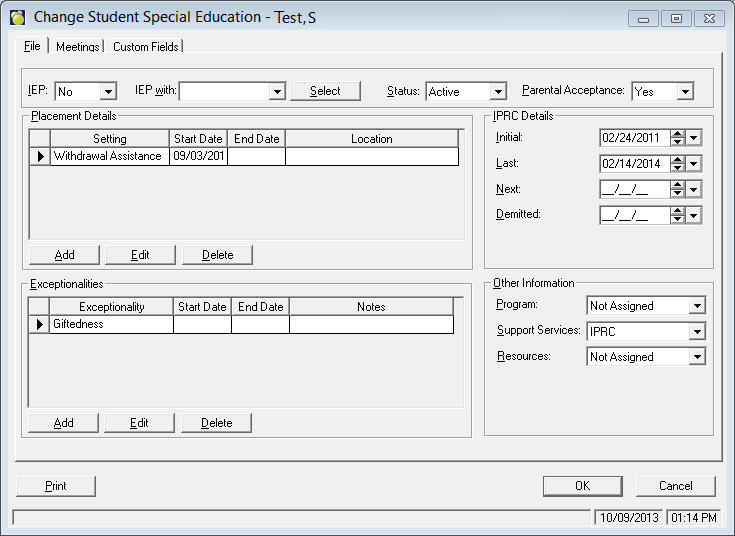Open the Next date calendar dropdown

[694, 189]
